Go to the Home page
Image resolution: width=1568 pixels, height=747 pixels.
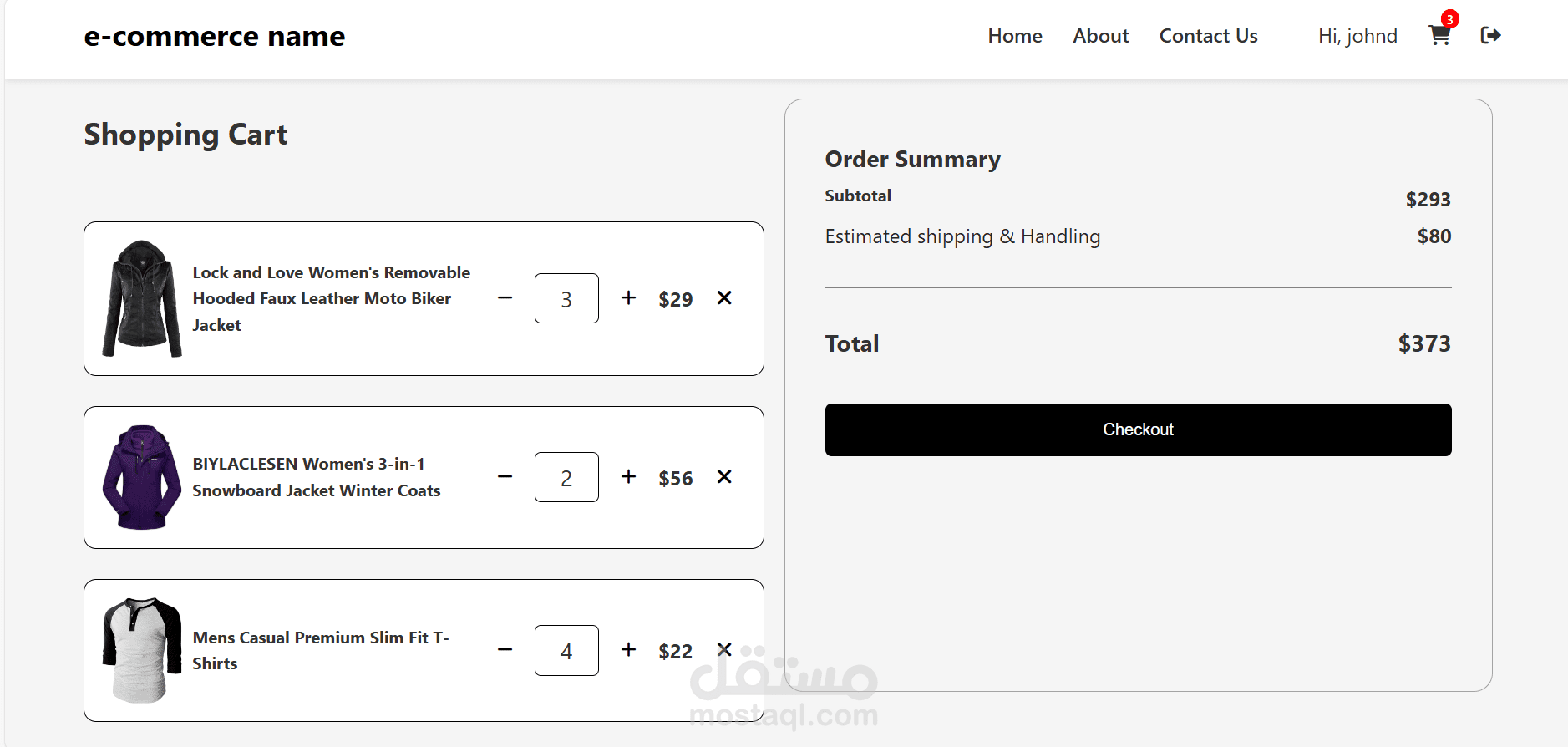(1015, 36)
